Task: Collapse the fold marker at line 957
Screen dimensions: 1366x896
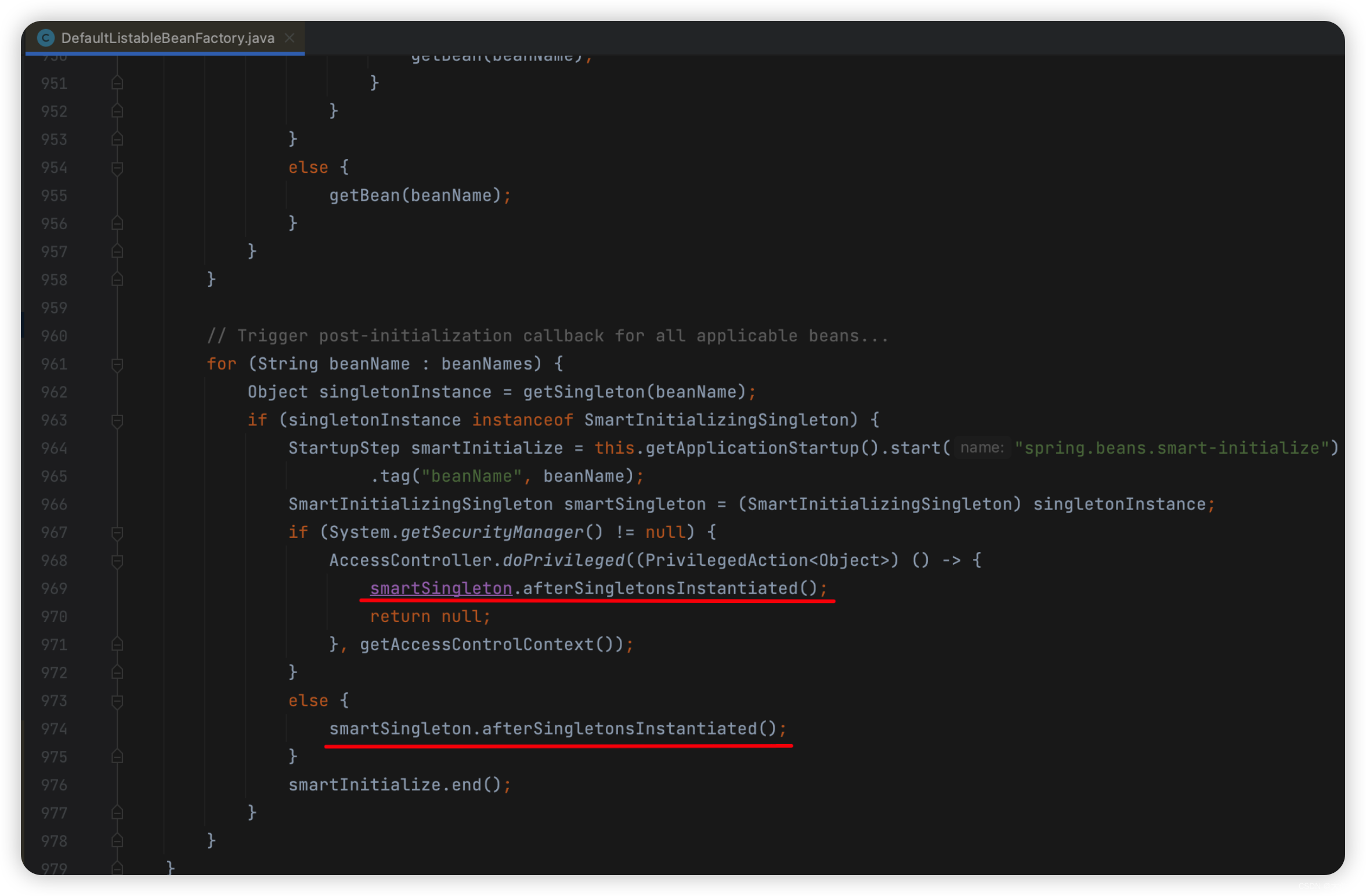Action: tap(117, 252)
